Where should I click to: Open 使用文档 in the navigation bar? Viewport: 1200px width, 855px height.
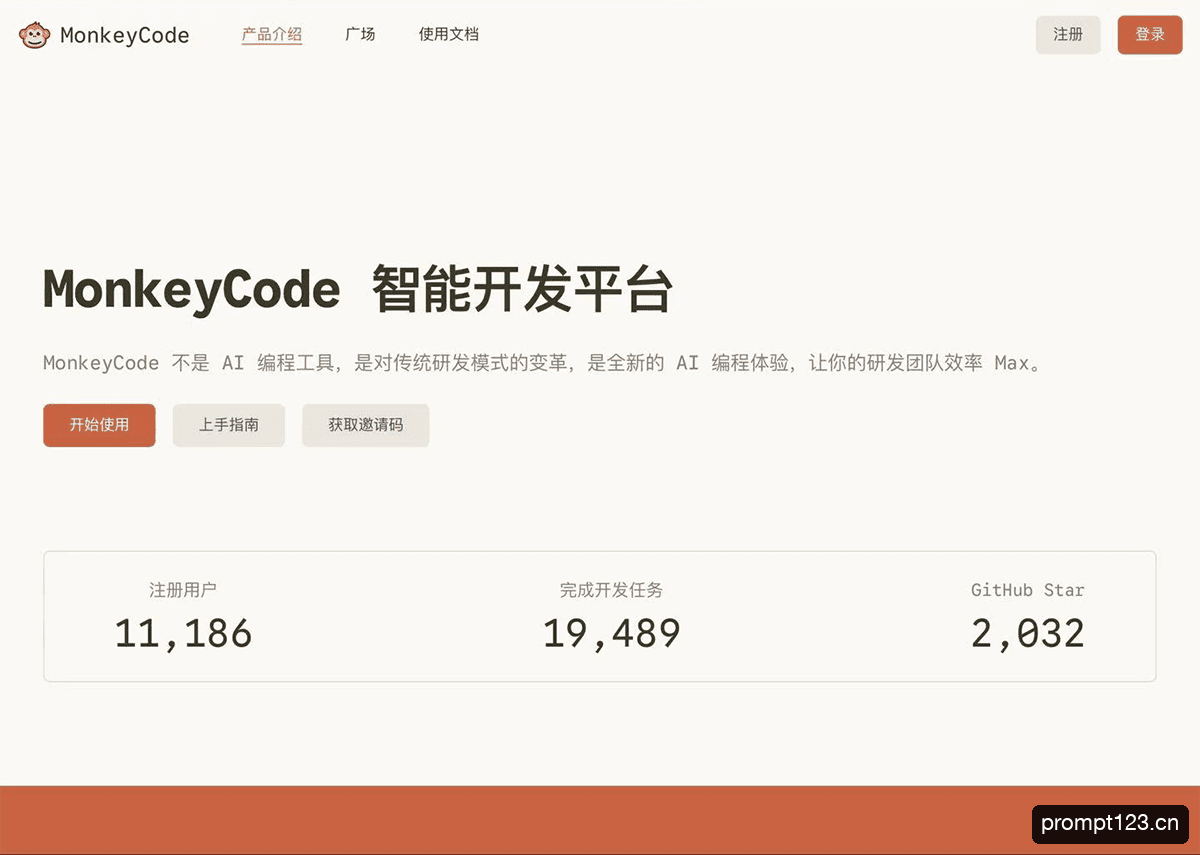[x=449, y=35]
